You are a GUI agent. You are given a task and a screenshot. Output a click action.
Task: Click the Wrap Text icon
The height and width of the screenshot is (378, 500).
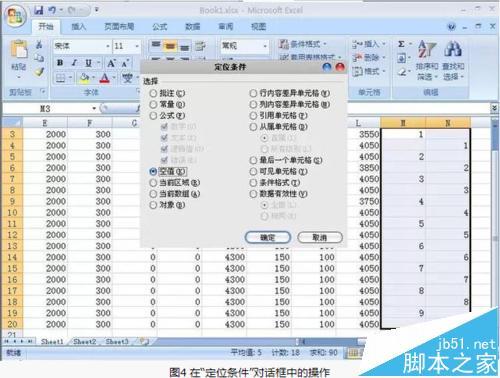pos(200,46)
